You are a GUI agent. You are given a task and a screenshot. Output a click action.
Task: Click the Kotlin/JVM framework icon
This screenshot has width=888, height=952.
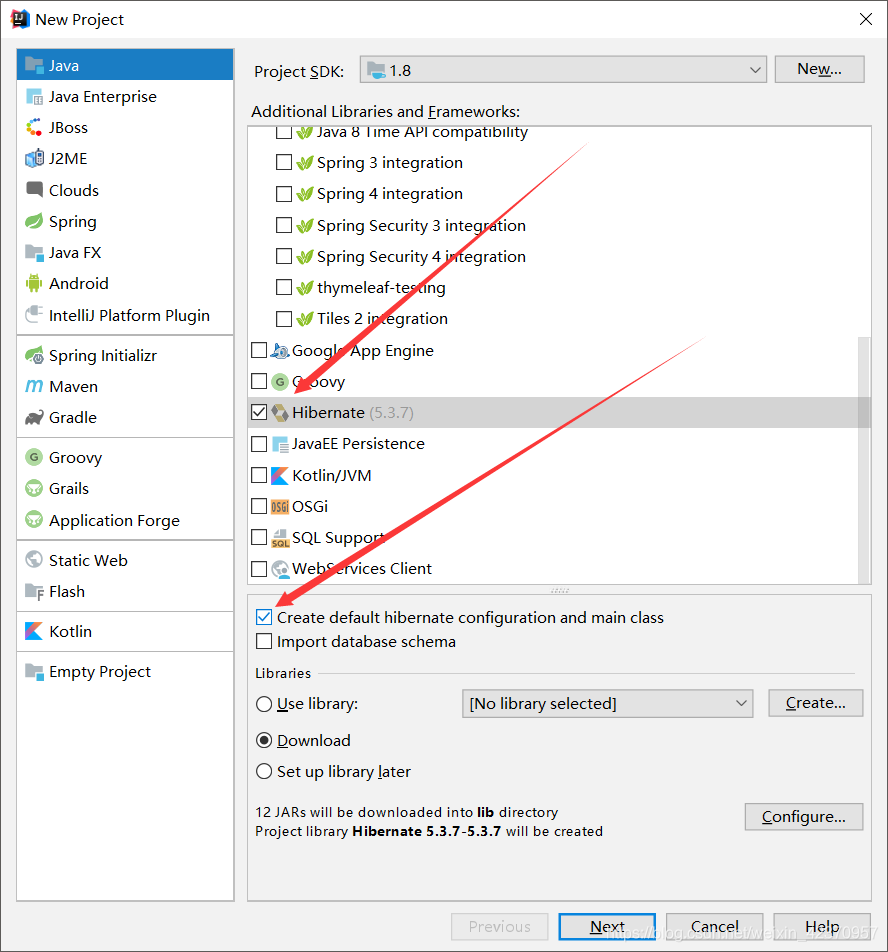(280, 475)
